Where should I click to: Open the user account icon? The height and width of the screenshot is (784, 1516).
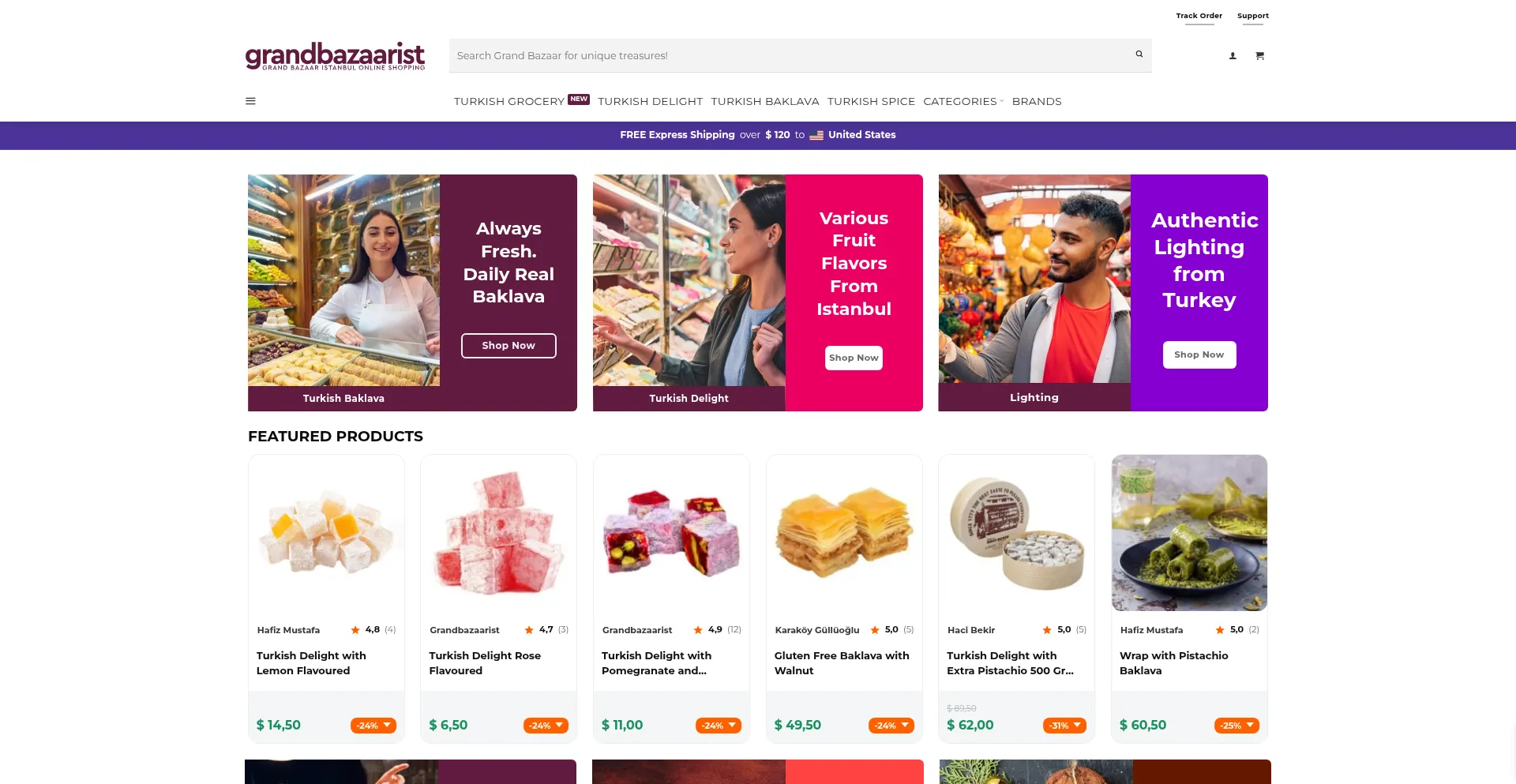(1233, 56)
